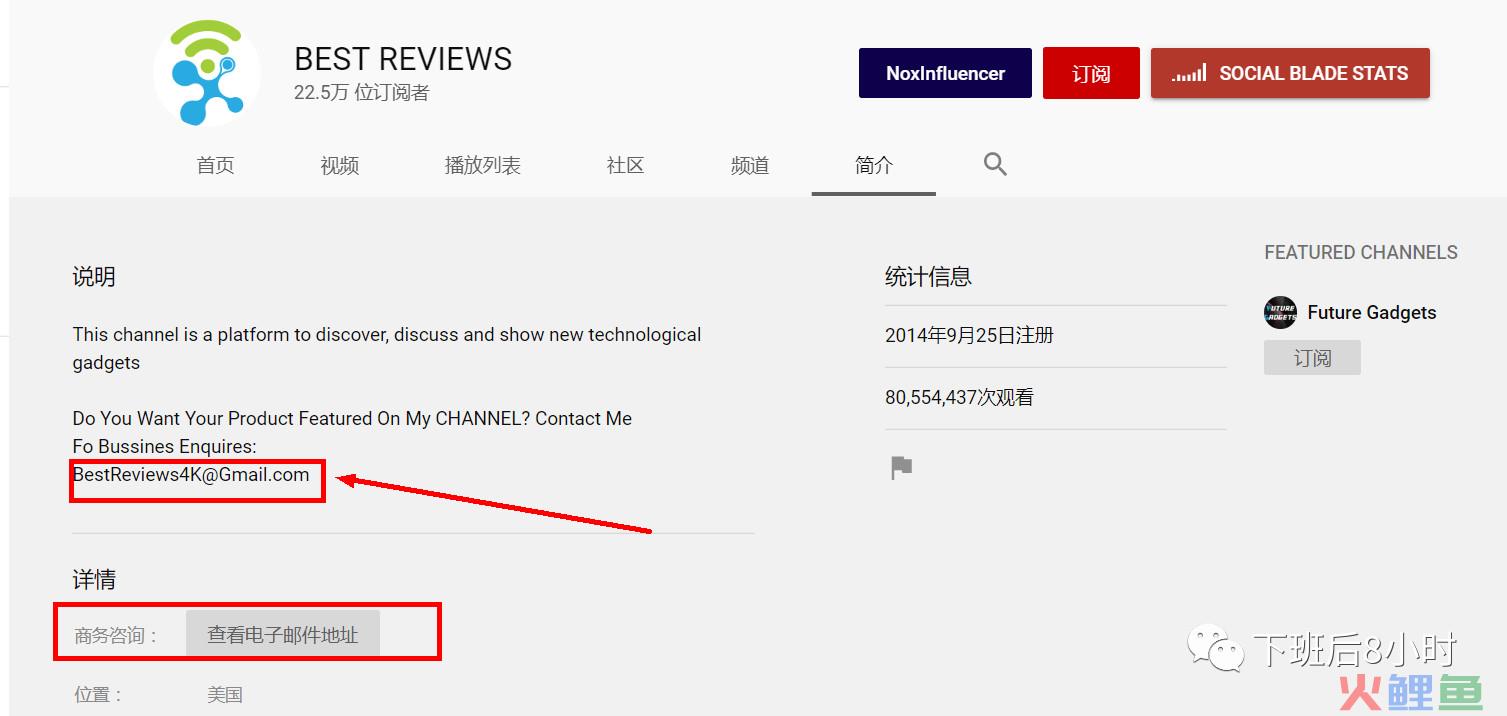The image size is (1507, 716).
Task: Click the BEST REVIEWS channel title
Action: click(403, 59)
